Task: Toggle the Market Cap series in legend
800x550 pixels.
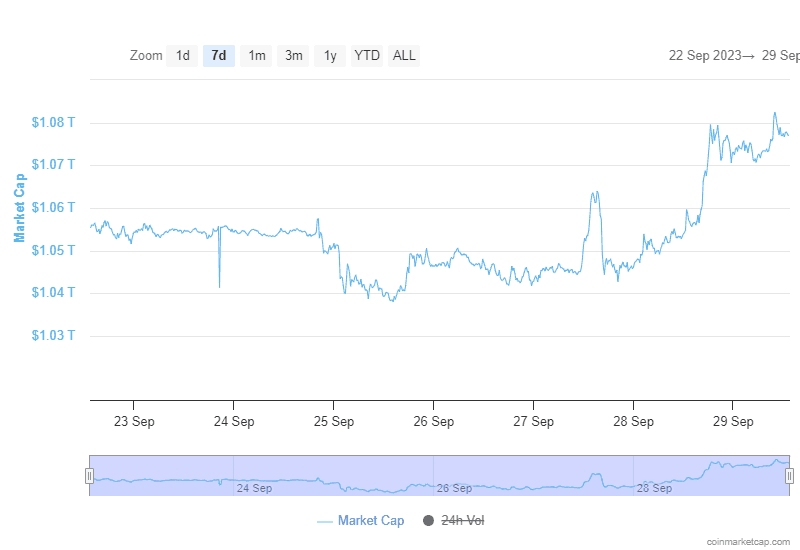Action: [x=370, y=521]
